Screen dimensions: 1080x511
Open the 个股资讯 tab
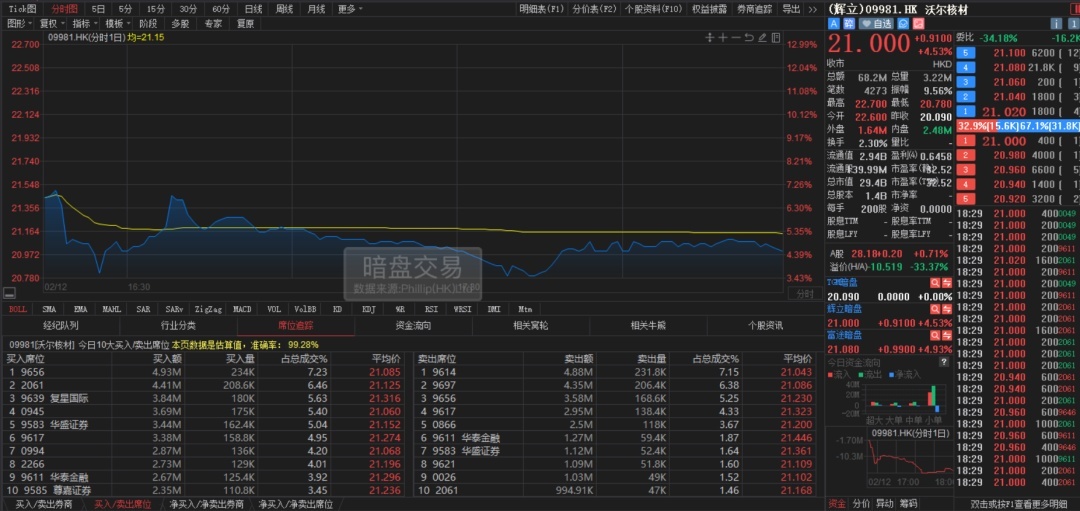[x=765, y=326]
